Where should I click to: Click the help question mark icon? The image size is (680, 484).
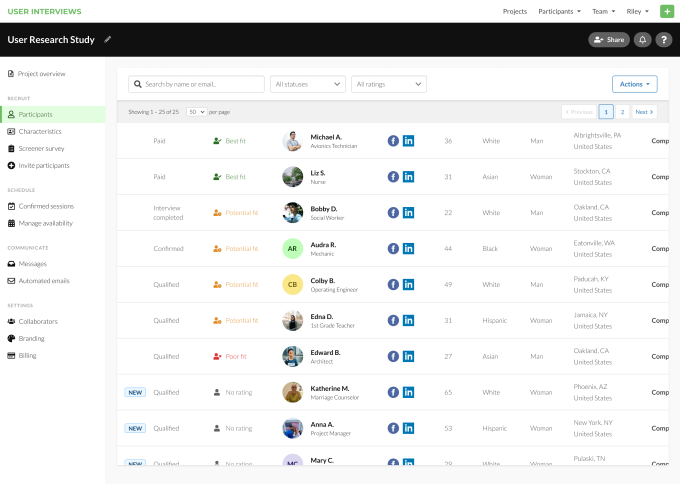pos(663,40)
